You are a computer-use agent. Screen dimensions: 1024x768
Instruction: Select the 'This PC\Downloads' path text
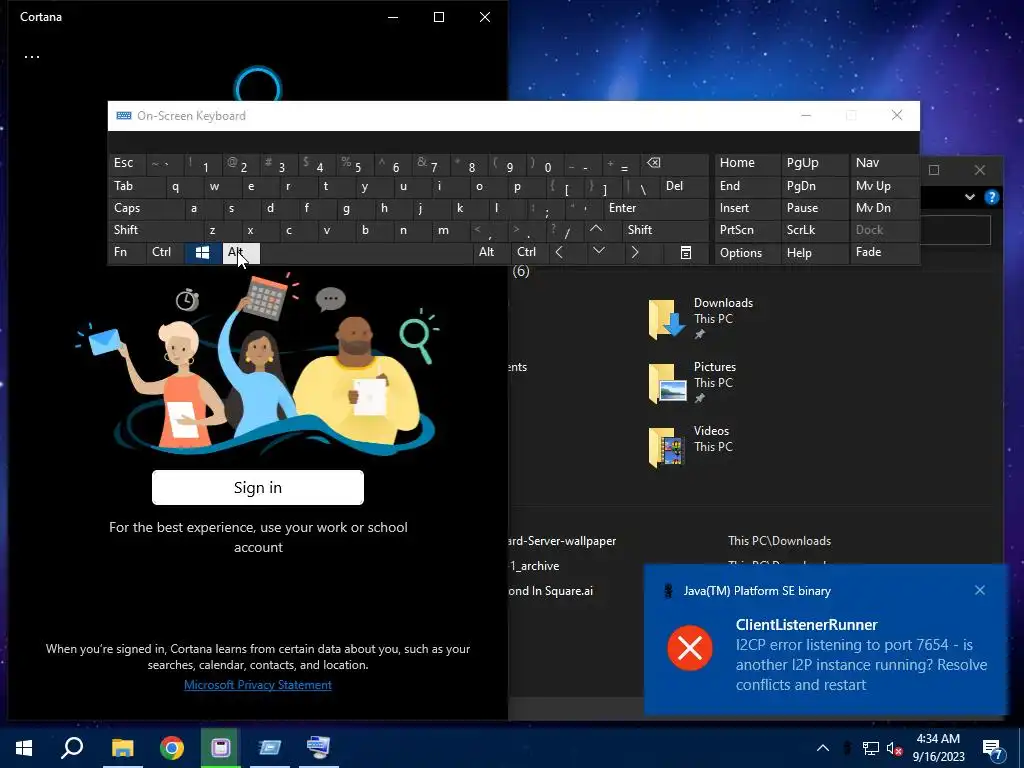click(779, 541)
